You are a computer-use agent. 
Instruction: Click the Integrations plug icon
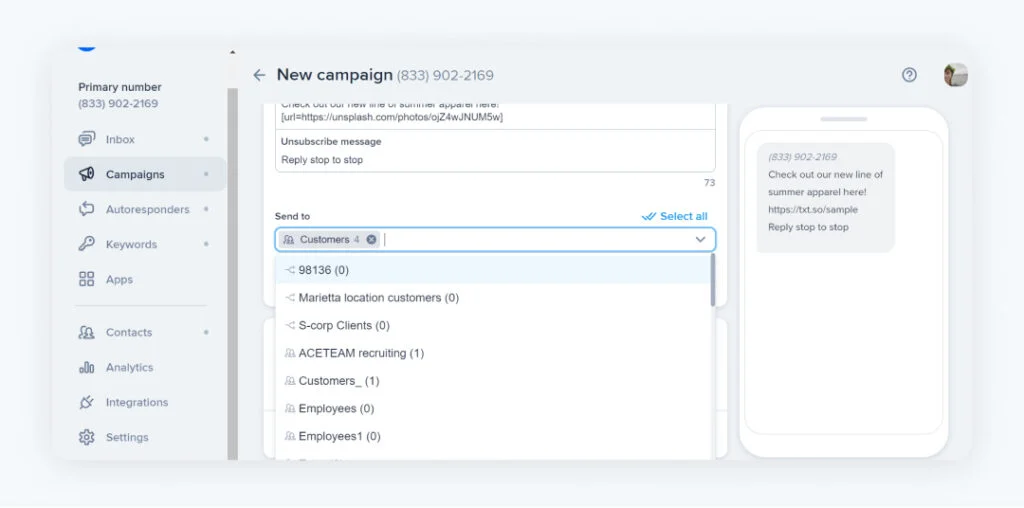(x=87, y=402)
